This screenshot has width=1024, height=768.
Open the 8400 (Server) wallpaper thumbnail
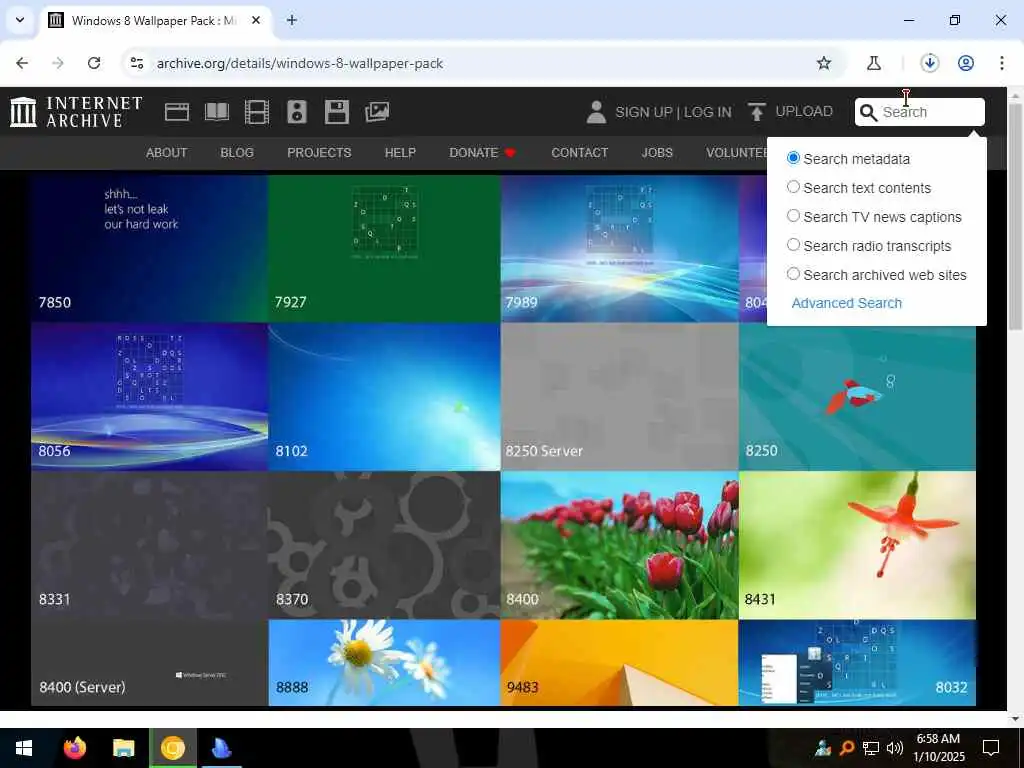tap(150, 662)
